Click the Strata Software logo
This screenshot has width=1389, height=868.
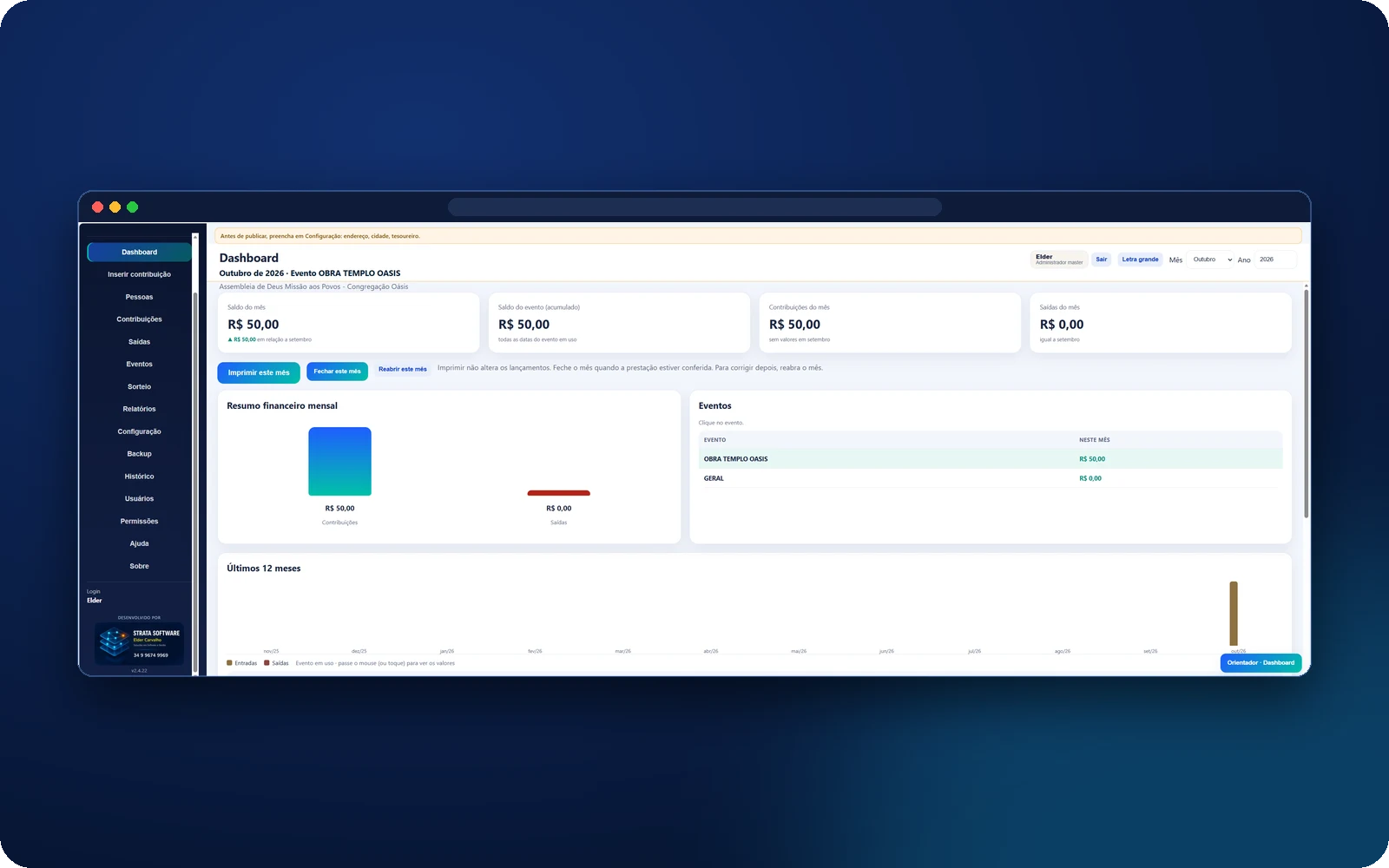tap(139, 643)
